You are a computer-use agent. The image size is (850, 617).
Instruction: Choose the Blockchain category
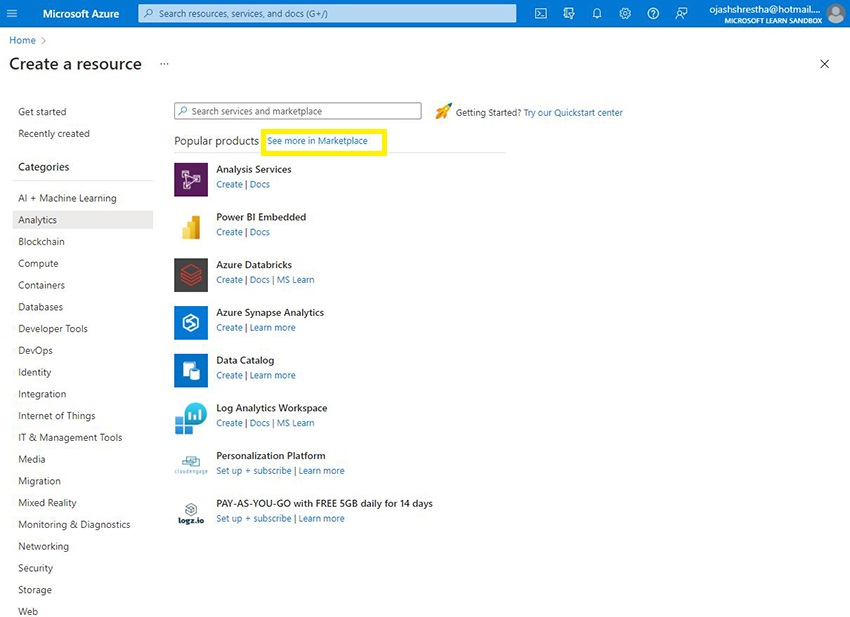(41, 242)
